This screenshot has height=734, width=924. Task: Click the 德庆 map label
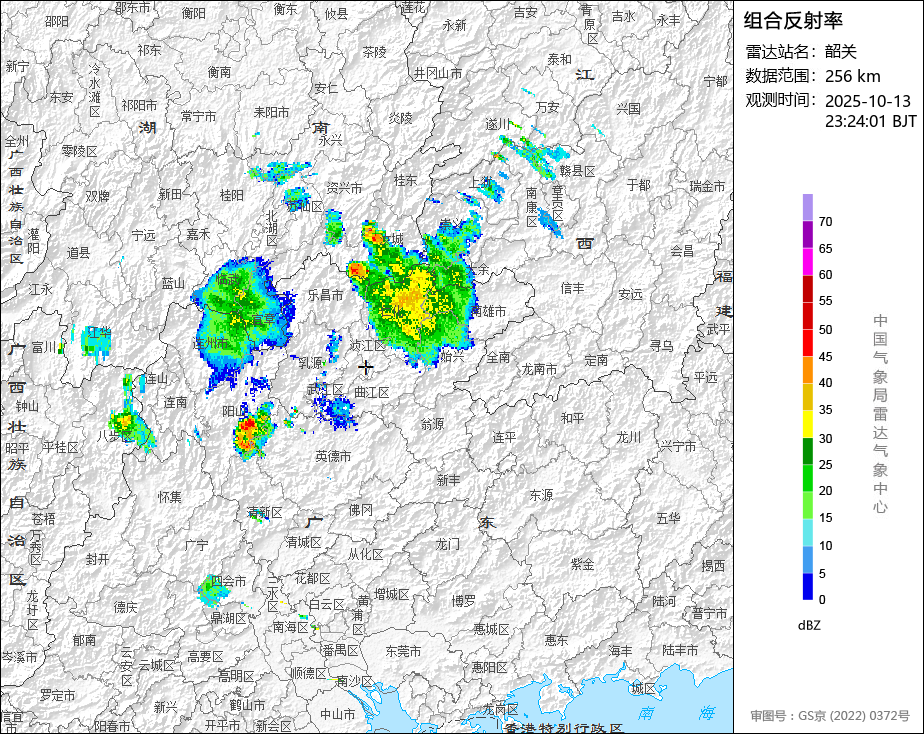(x=125, y=607)
